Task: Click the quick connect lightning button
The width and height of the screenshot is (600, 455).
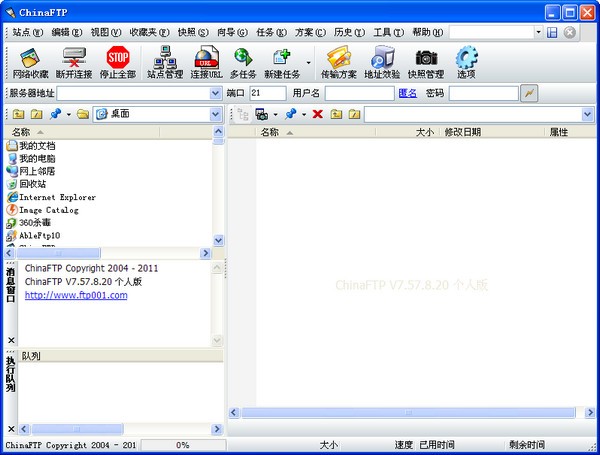Action: 529,93
